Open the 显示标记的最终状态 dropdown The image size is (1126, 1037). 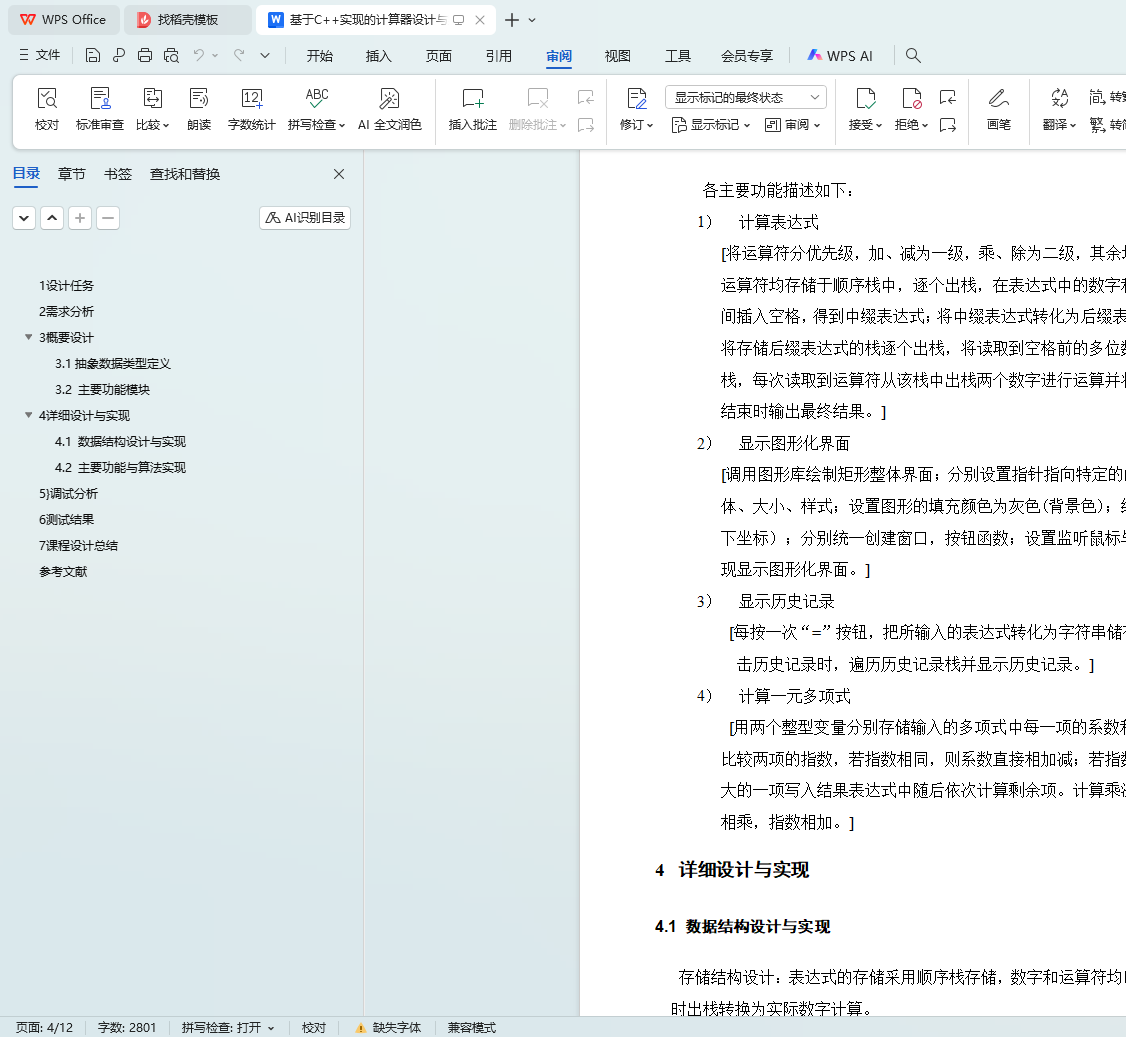746,97
